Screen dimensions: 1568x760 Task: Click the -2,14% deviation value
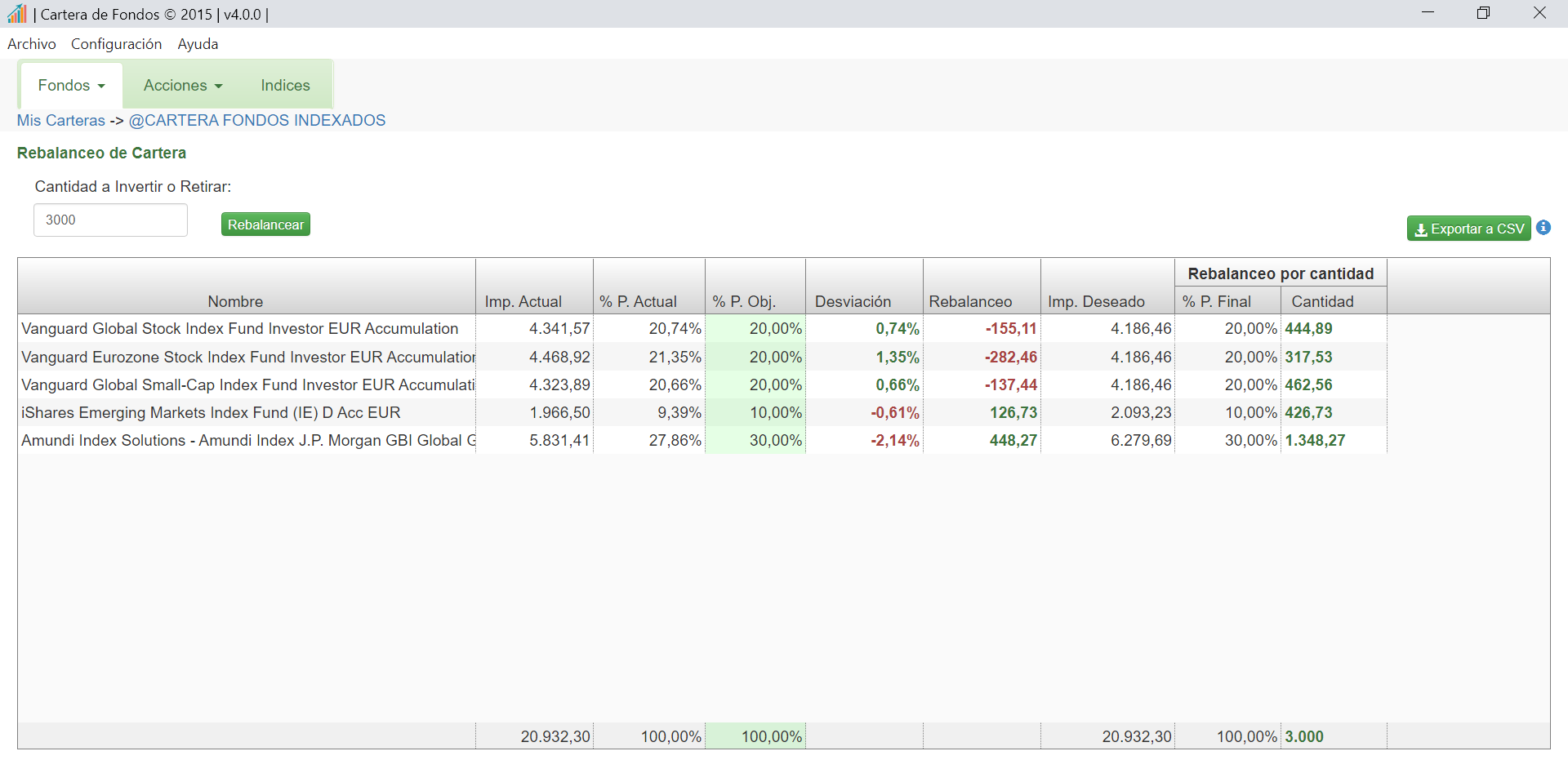pyautogui.click(x=895, y=440)
